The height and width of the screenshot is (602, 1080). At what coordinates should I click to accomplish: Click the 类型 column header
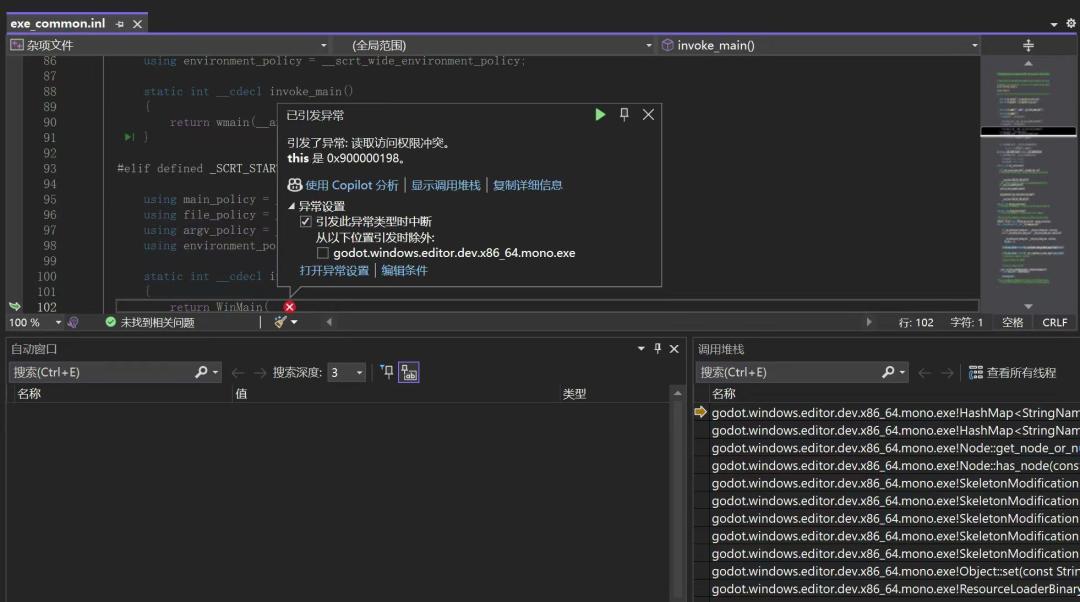pyautogui.click(x=574, y=393)
